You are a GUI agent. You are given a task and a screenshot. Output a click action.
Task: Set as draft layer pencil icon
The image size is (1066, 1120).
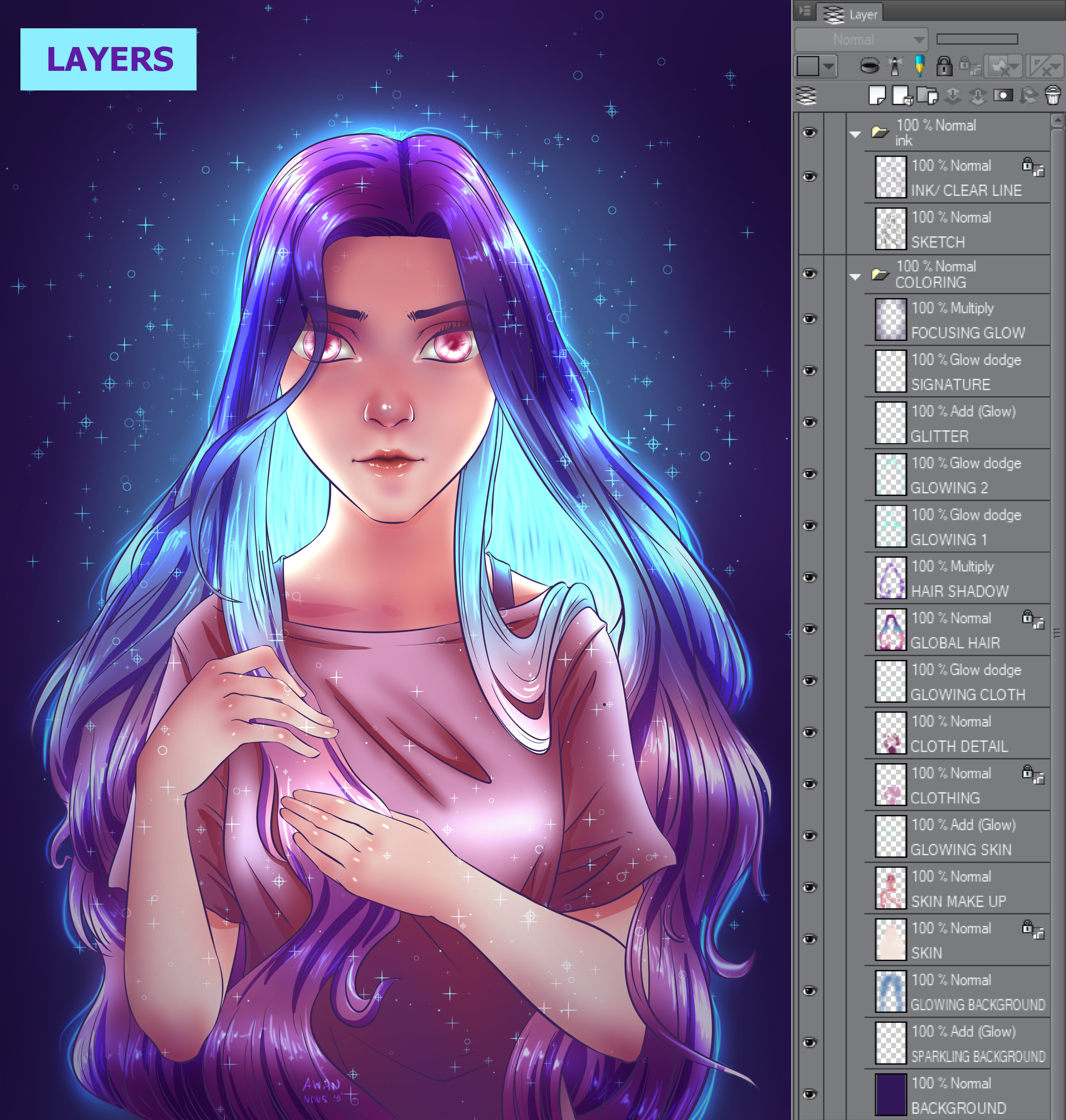pos(919,66)
